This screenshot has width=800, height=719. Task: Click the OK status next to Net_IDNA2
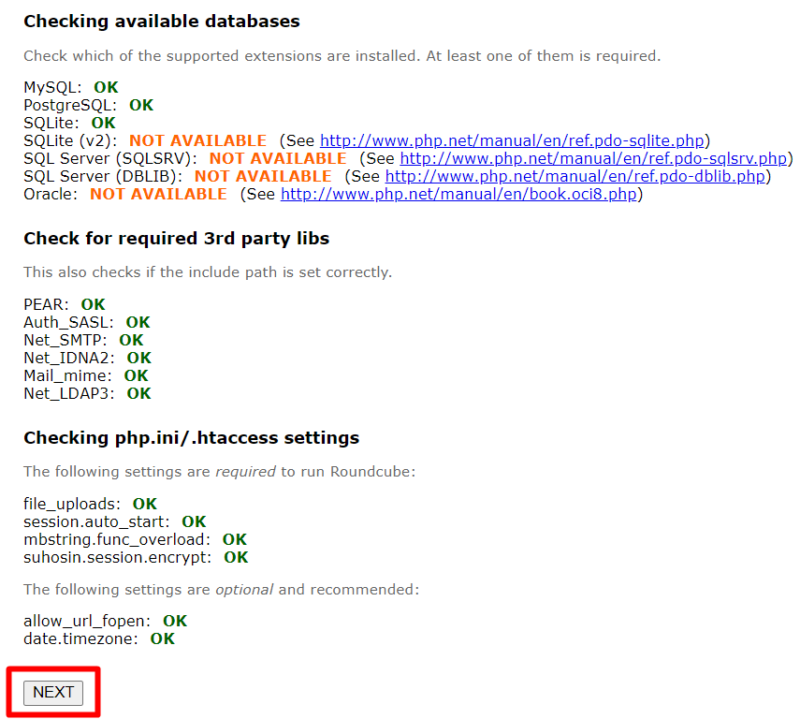click(x=139, y=358)
